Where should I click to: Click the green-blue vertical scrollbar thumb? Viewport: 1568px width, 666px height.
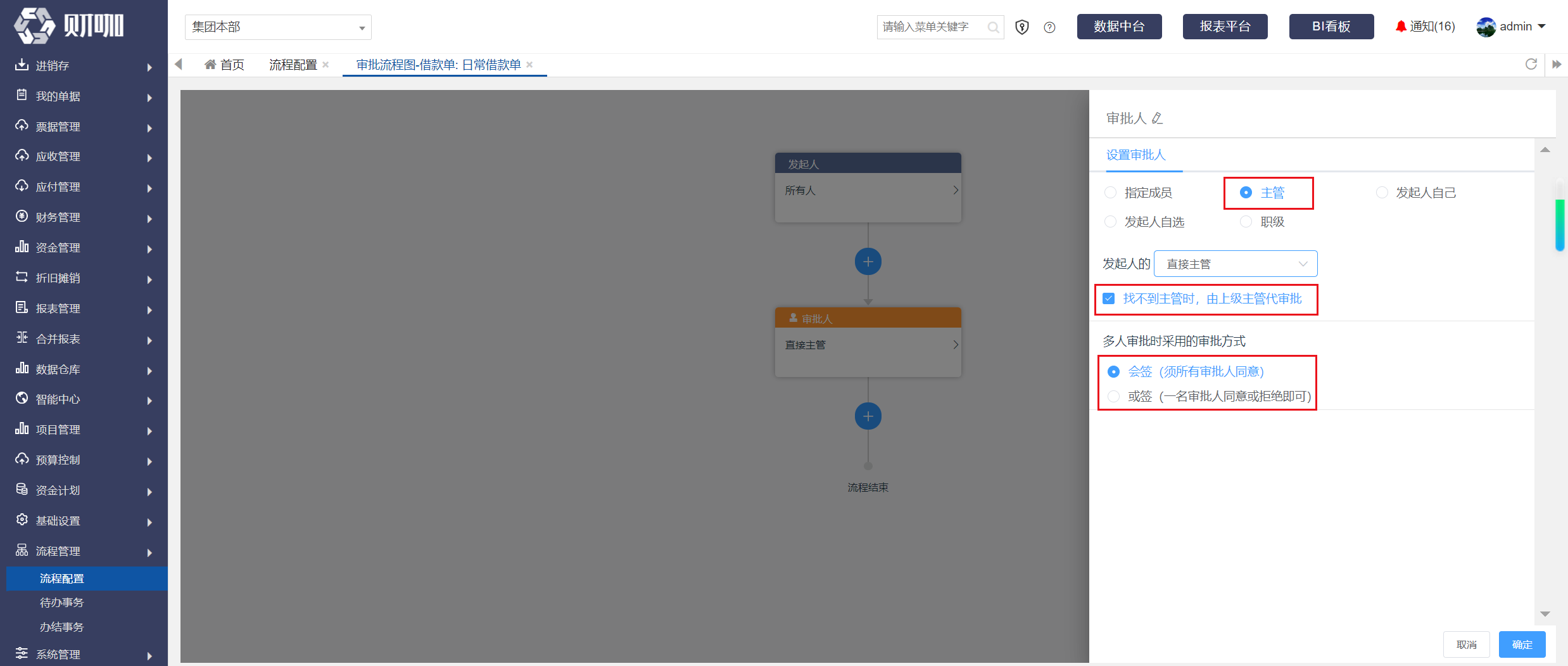1560,225
